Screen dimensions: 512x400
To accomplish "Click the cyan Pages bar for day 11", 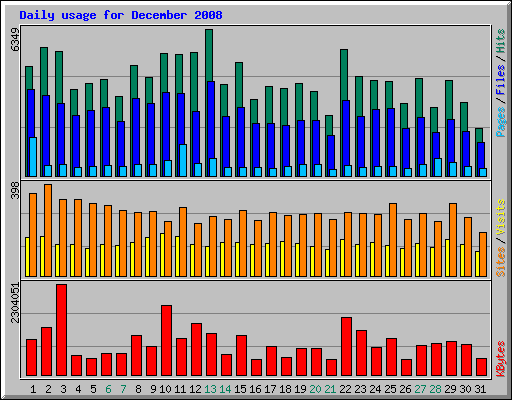I will 183,160.
